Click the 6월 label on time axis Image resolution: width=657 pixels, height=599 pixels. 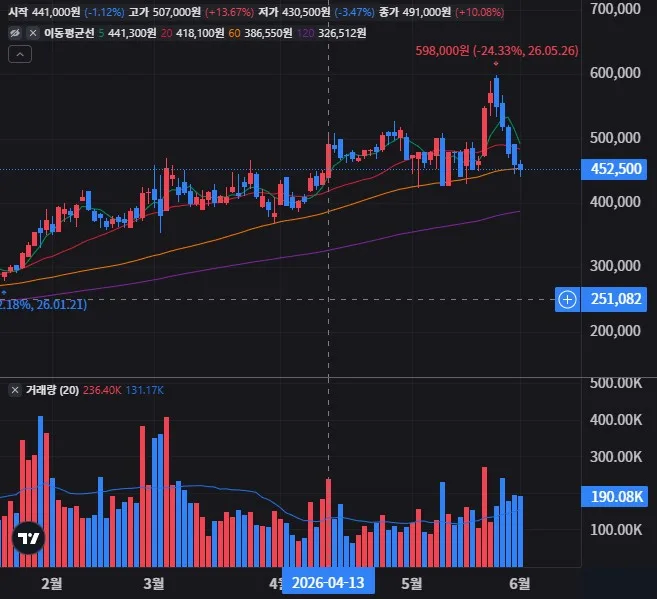pos(520,583)
